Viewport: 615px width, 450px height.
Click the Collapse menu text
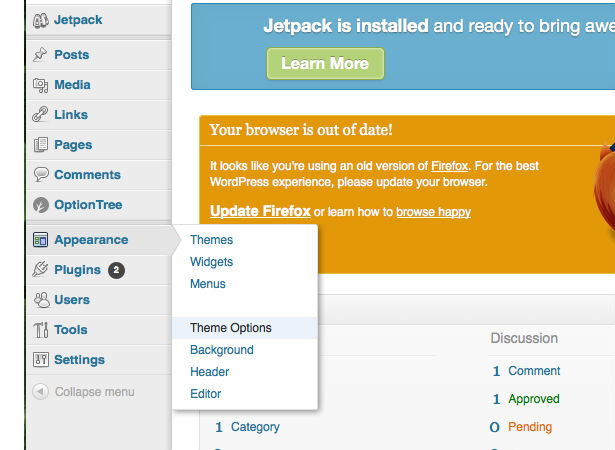click(95, 392)
